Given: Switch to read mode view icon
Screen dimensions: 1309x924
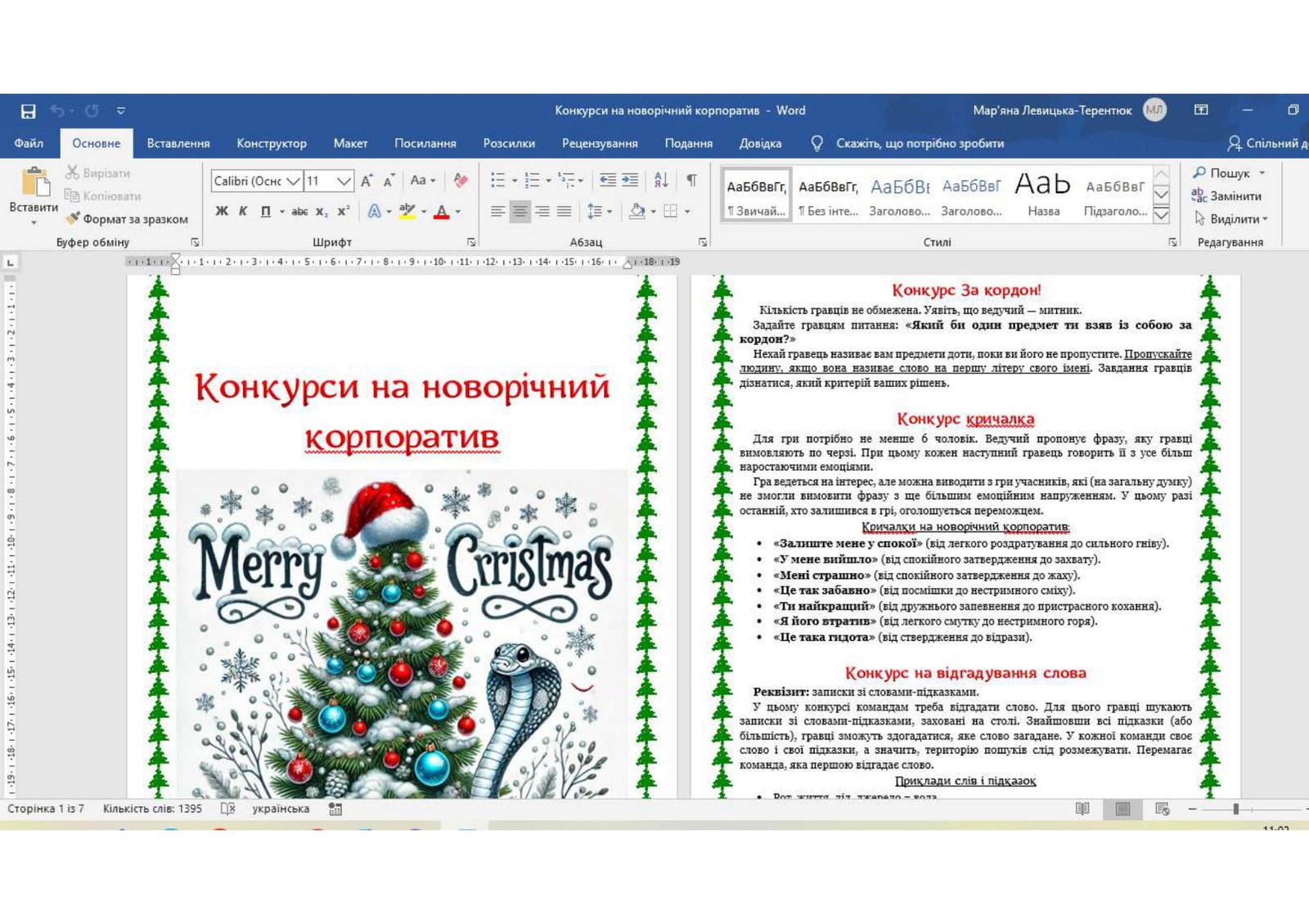Looking at the screenshot, I should coord(1082,809).
